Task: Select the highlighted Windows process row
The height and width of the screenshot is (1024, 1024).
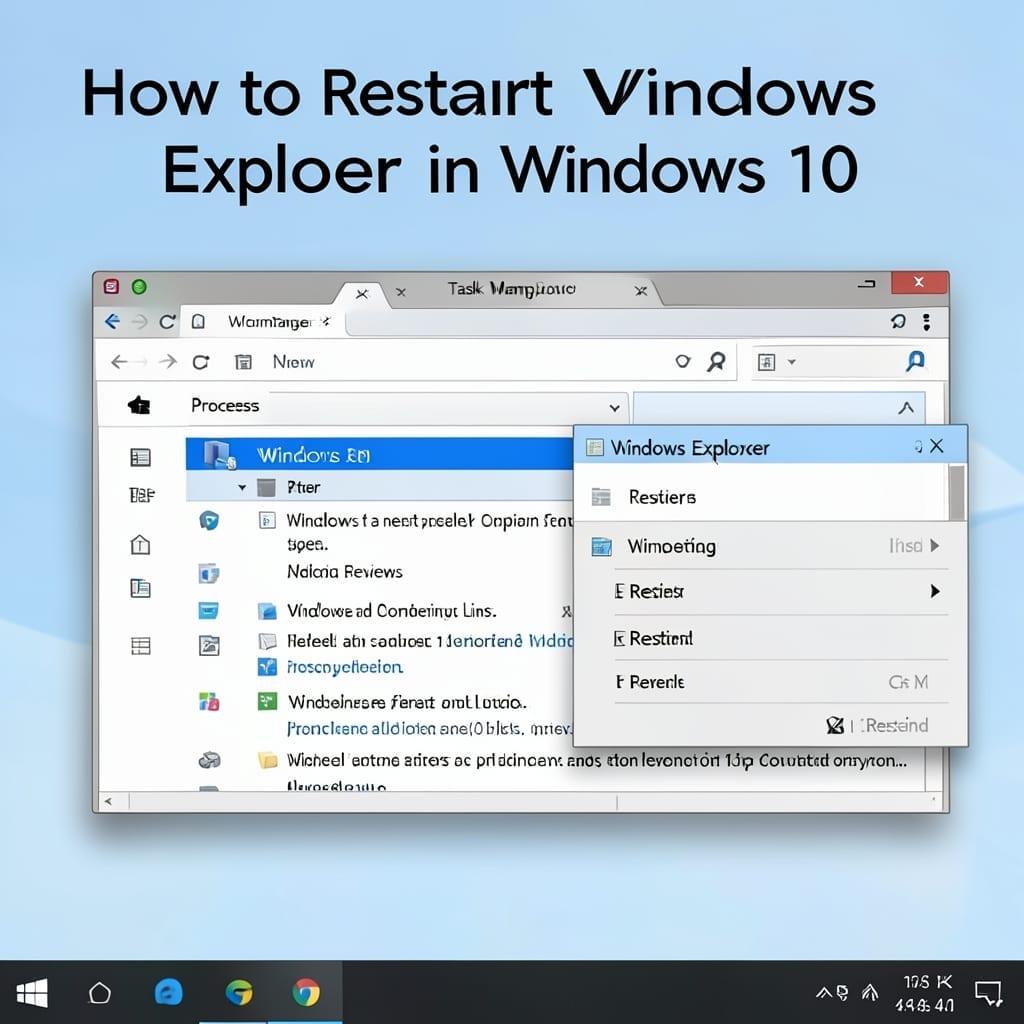Action: [379, 454]
